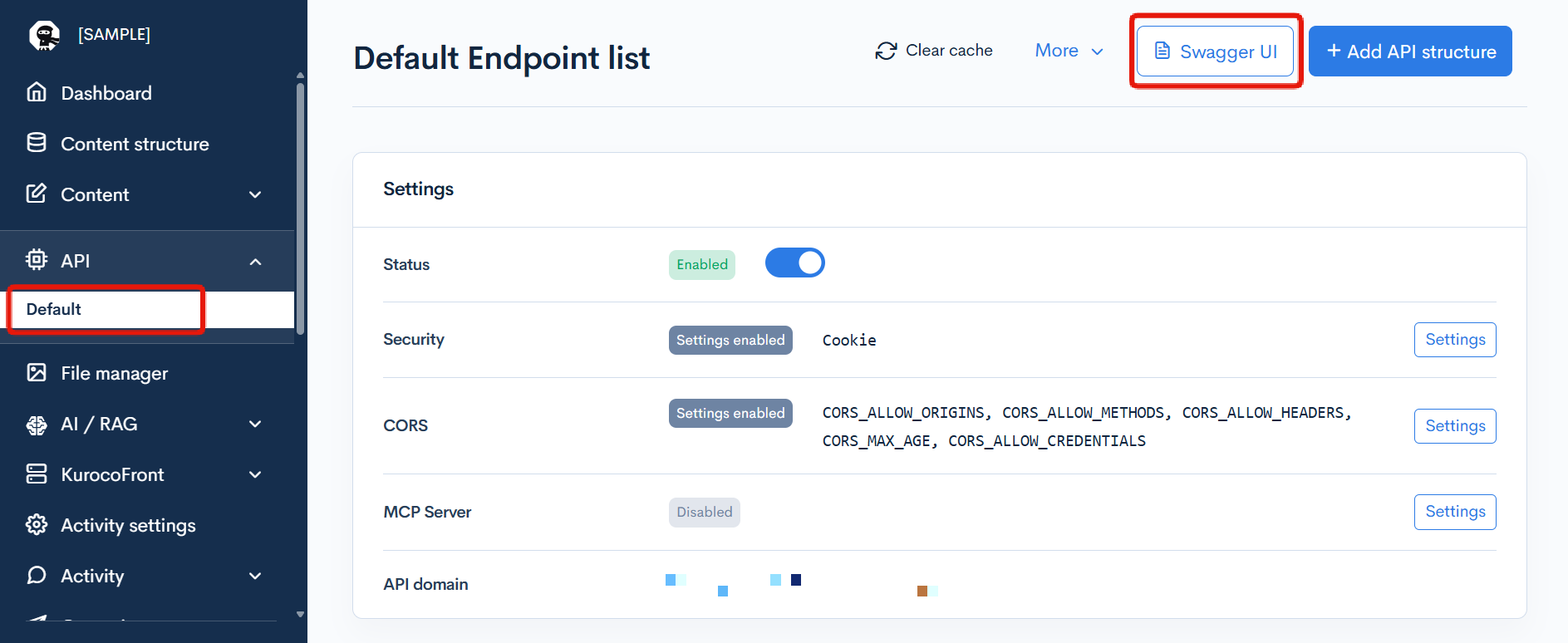Click the KurocoFront server icon
Viewport: 1568px width, 643px height.
click(x=37, y=474)
